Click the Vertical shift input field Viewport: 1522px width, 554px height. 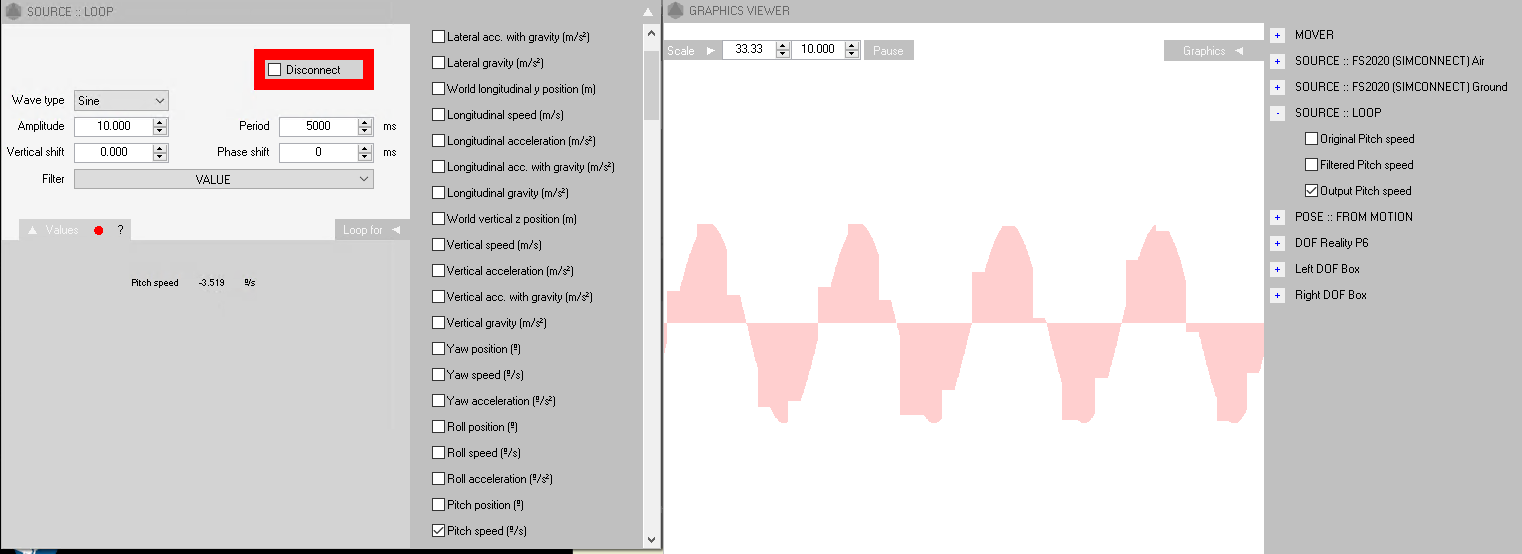[114, 152]
